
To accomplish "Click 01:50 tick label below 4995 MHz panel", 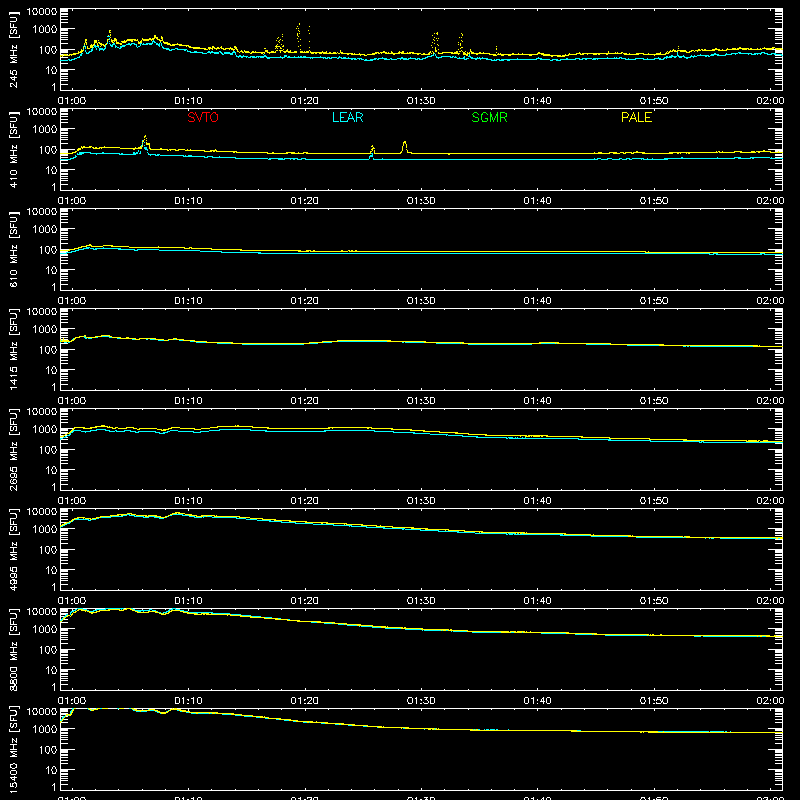I will [x=654, y=601].
